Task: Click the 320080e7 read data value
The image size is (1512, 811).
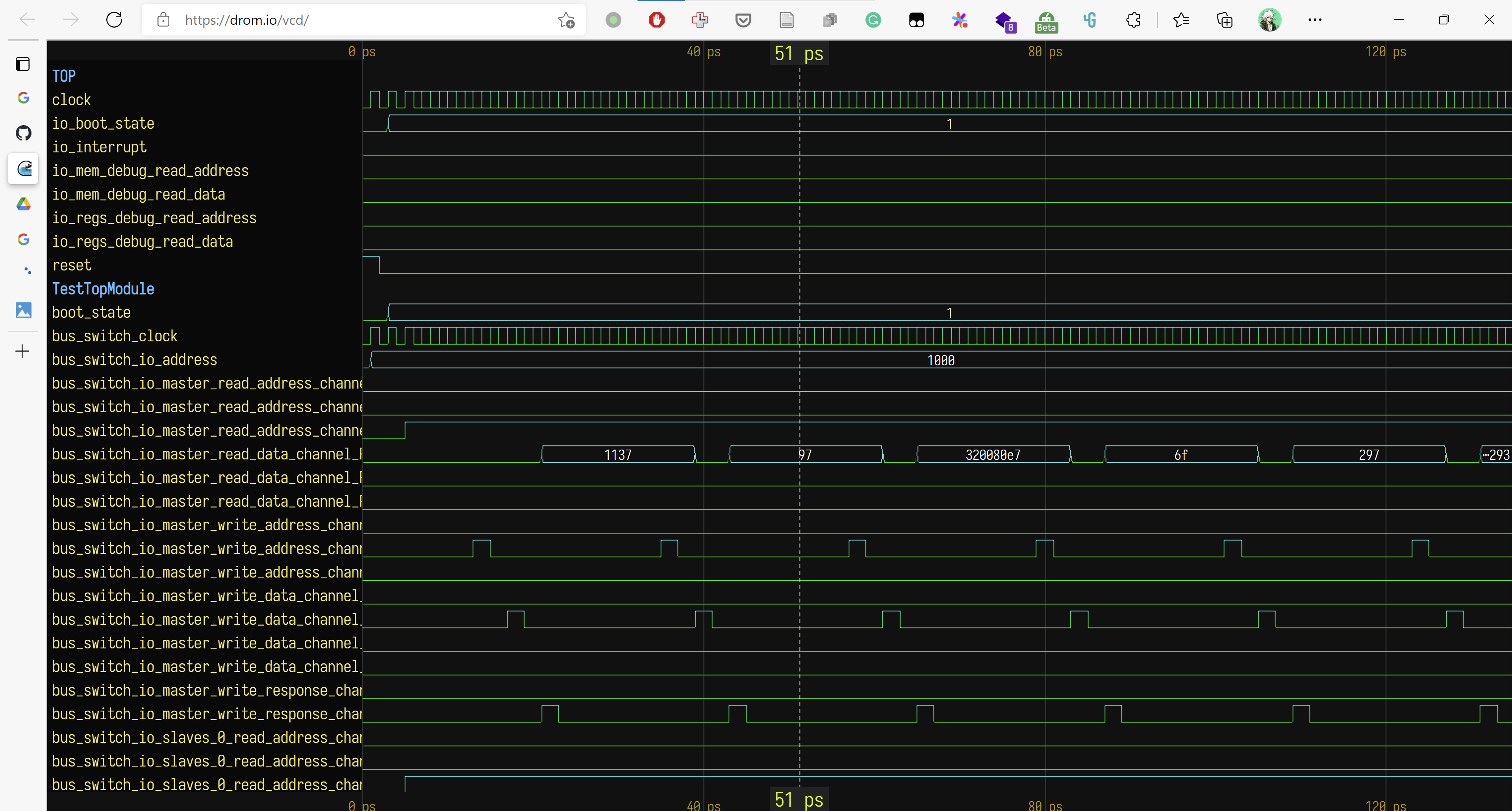Action: click(x=993, y=455)
